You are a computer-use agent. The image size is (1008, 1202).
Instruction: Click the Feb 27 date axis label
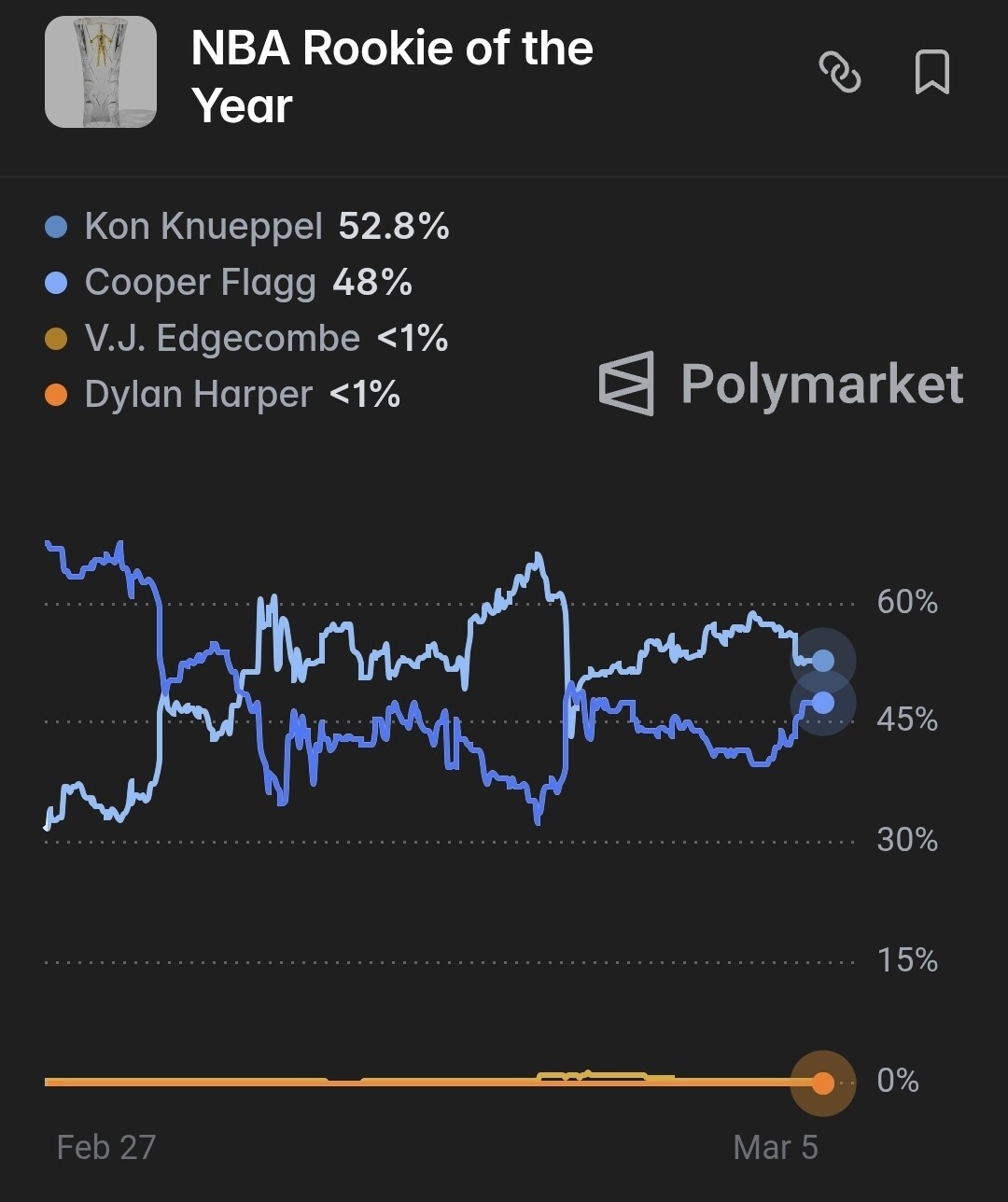(105, 1147)
